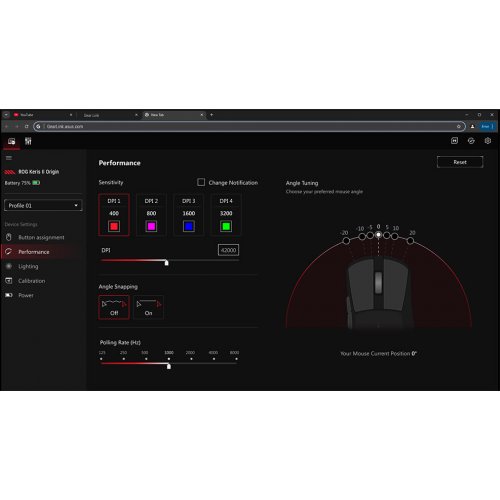Open the settings gear icon in Gear Link
500x500 pixels.
488,141
